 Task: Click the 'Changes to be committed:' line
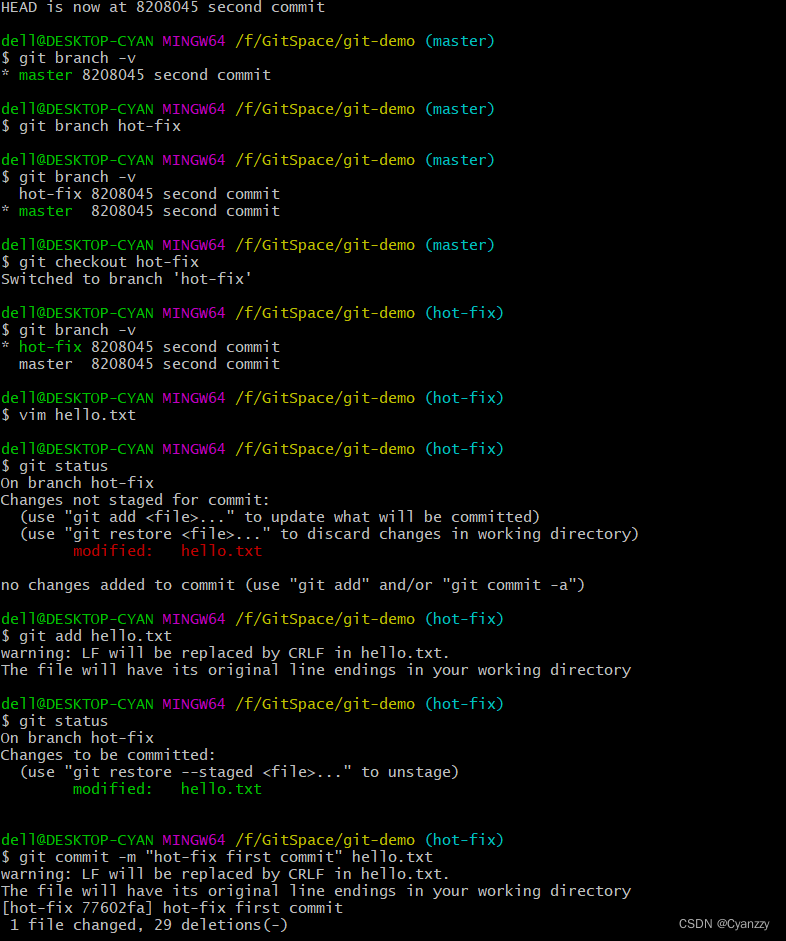pyautogui.click(x=108, y=755)
